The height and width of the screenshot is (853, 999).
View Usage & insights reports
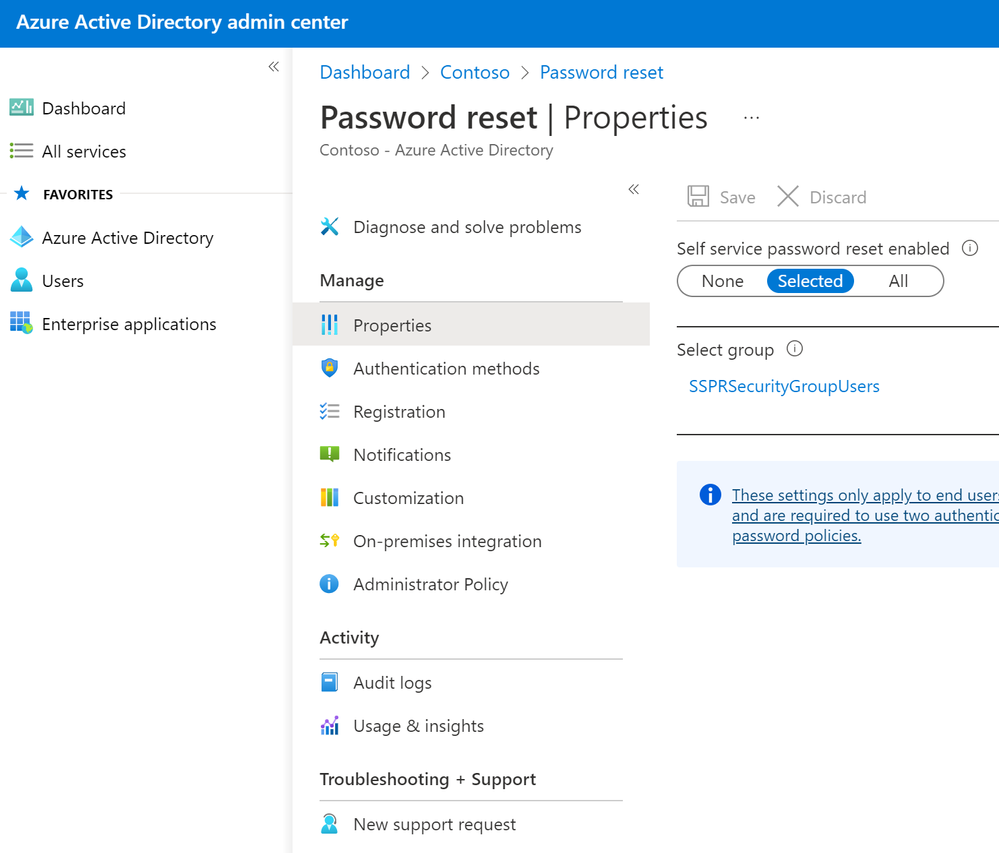click(419, 726)
